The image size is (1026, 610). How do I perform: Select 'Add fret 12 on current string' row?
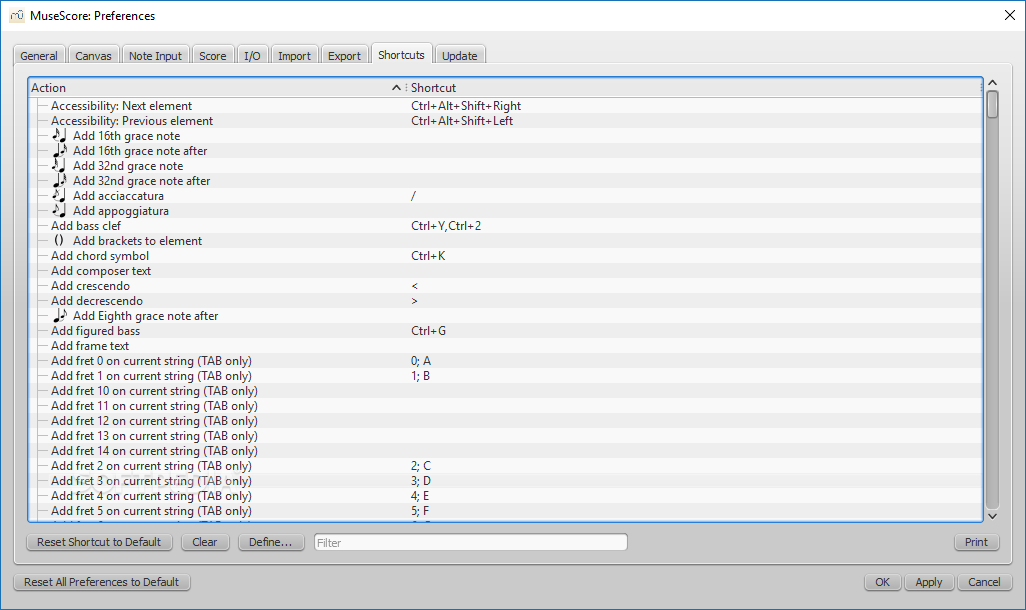click(x=505, y=421)
